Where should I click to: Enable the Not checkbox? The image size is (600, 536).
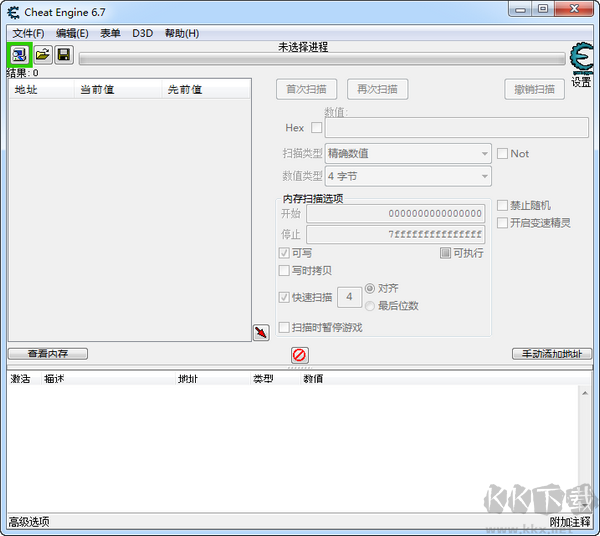(x=502, y=153)
